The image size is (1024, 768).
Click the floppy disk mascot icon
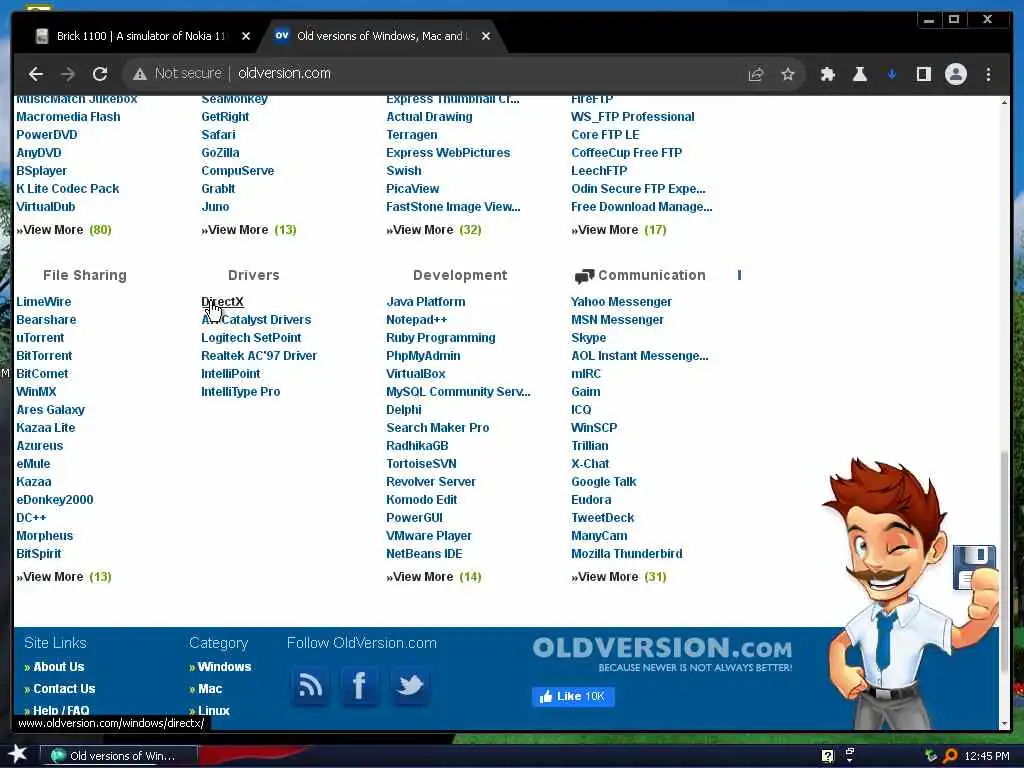974,567
